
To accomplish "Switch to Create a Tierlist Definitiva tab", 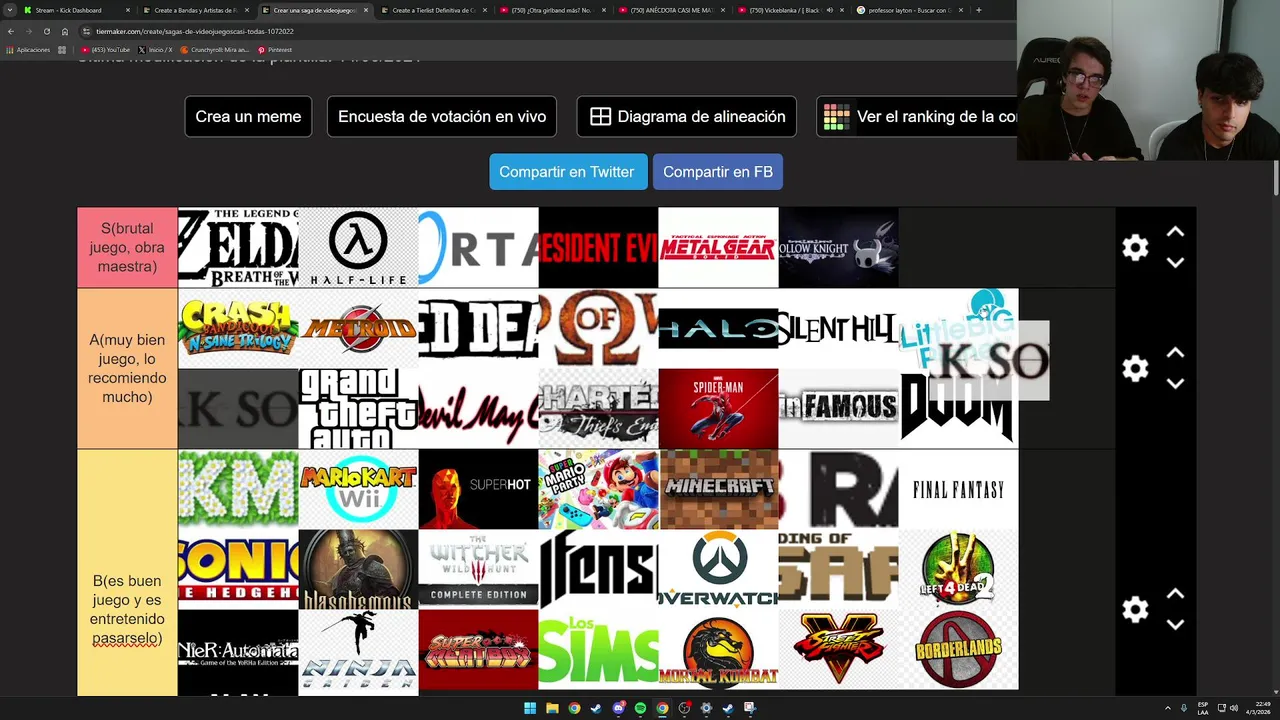I will (x=433, y=10).
